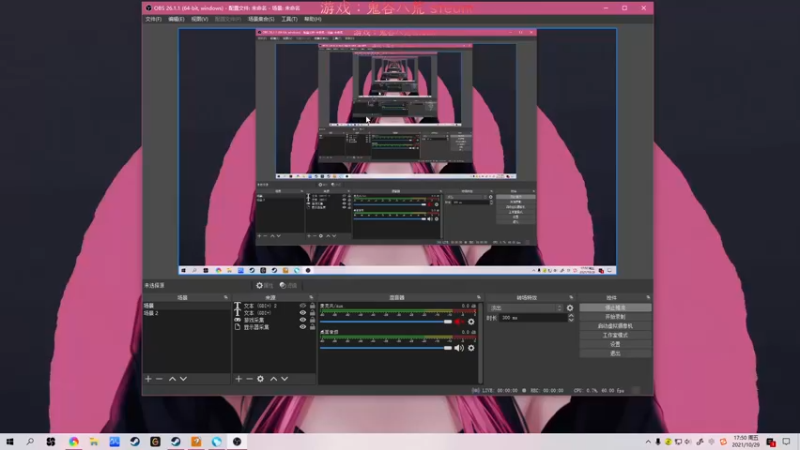This screenshot has width=800, height=450.
Task: Open the Windows Start menu
Action: tap(10, 442)
